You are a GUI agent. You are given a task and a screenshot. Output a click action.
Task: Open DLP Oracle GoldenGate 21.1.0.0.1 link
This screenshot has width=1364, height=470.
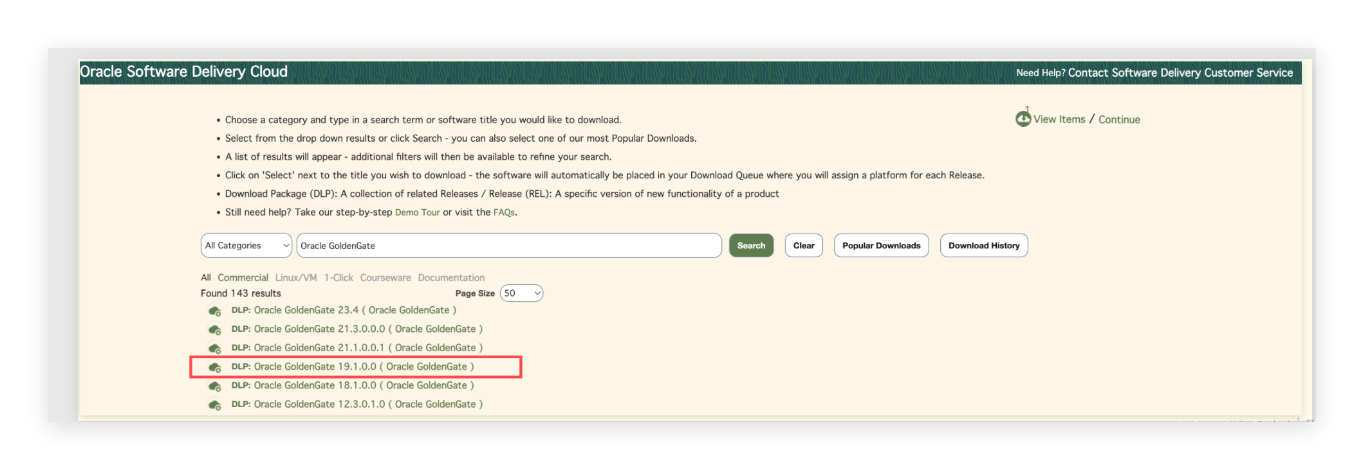(x=357, y=348)
